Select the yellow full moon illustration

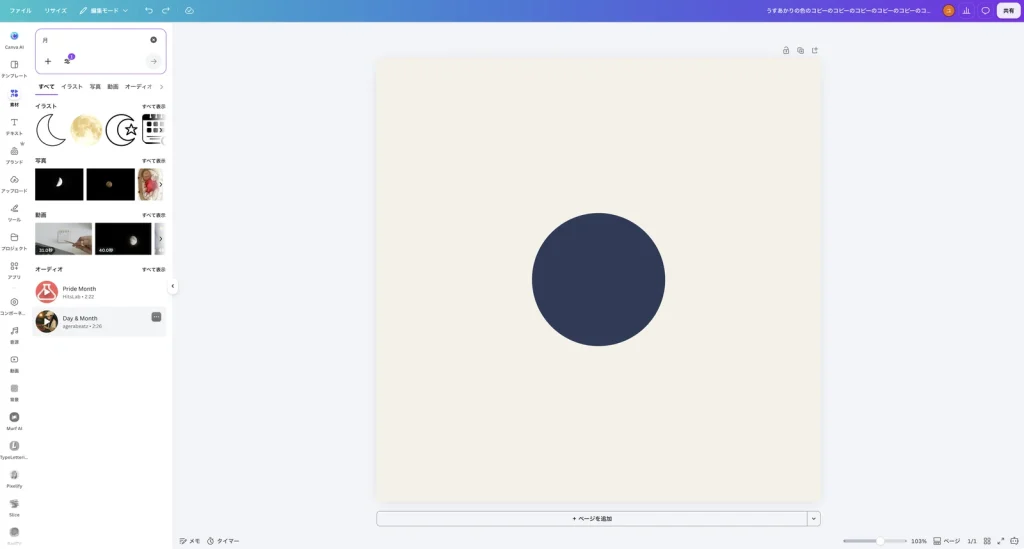(86, 130)
